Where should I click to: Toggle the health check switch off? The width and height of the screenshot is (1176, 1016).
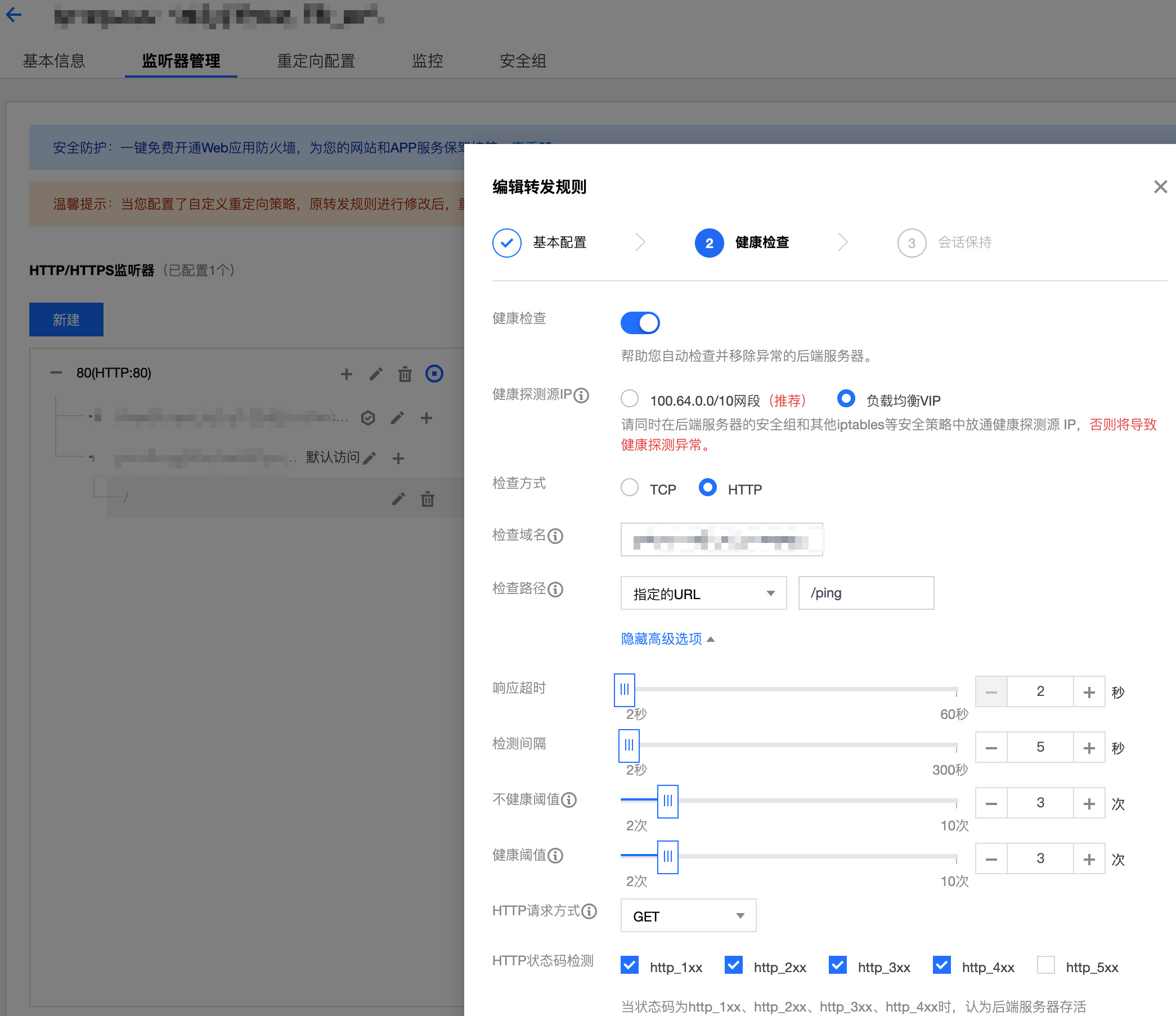pyautogui.click(x=640, y=323)
